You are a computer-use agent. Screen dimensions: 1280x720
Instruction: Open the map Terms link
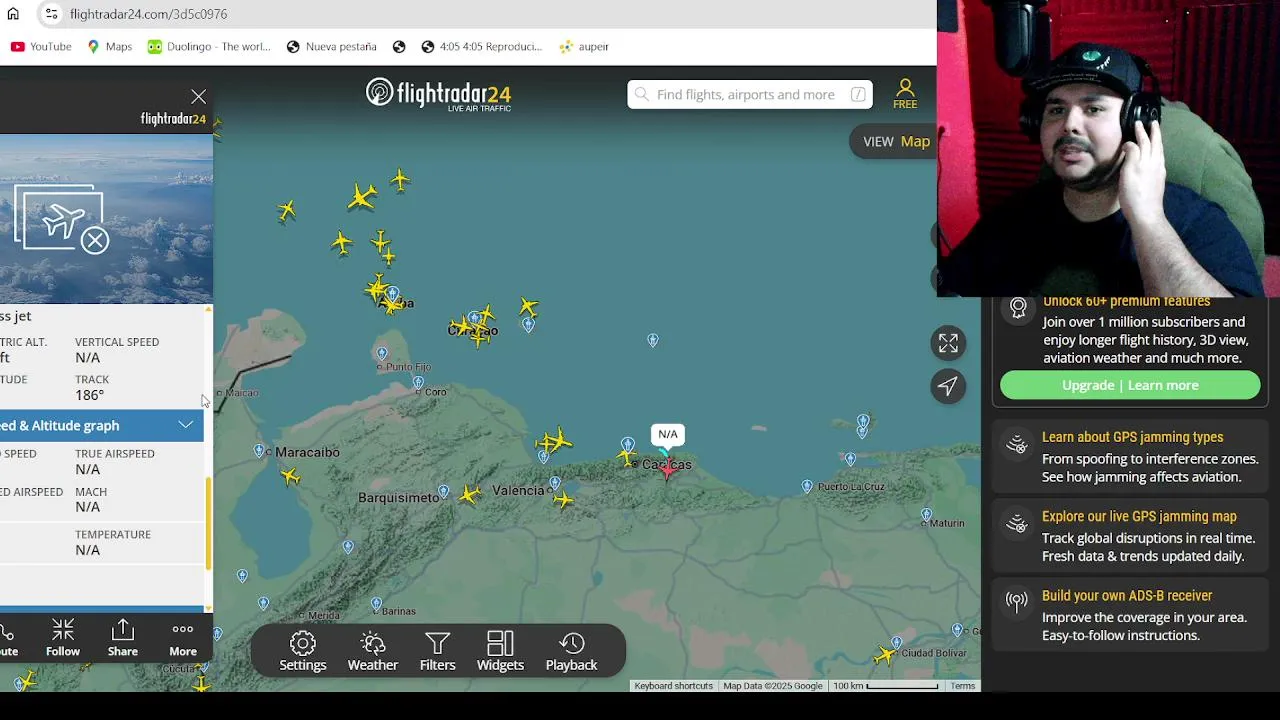(x=963, y=686)
